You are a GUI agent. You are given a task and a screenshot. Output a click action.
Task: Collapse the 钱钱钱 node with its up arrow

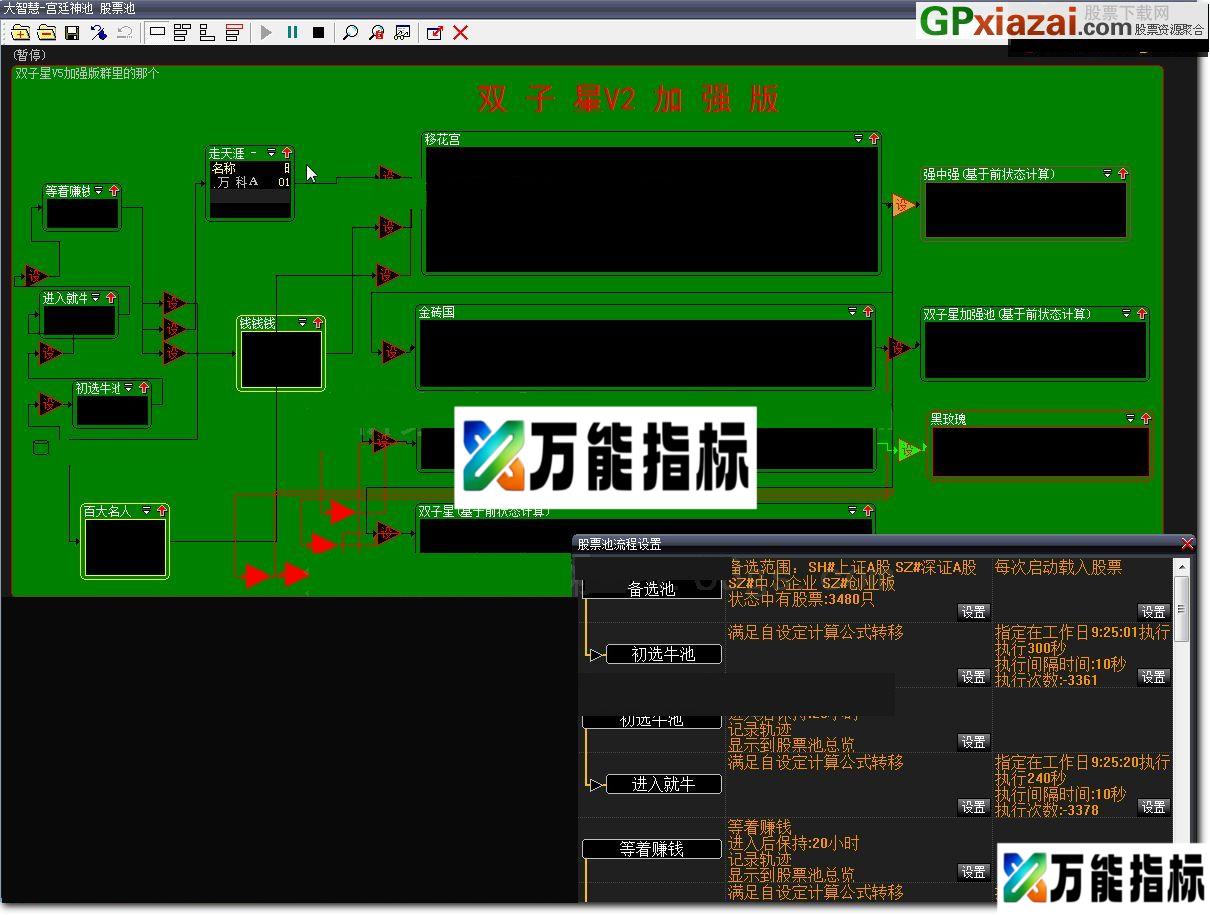click(317, 323)
